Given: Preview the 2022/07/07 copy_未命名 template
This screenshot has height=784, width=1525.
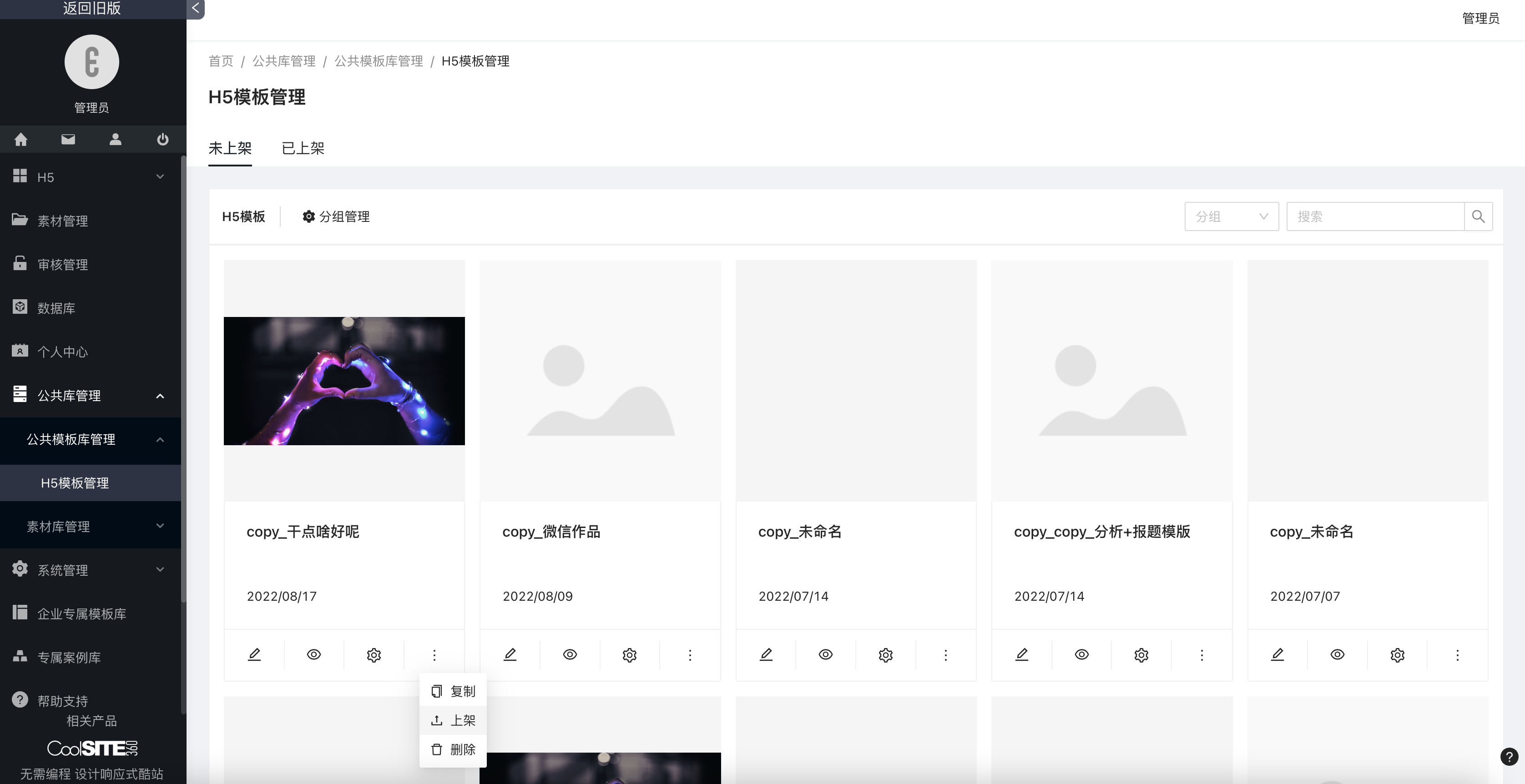Looking at the screenshot, I should tap(1337, 654).
